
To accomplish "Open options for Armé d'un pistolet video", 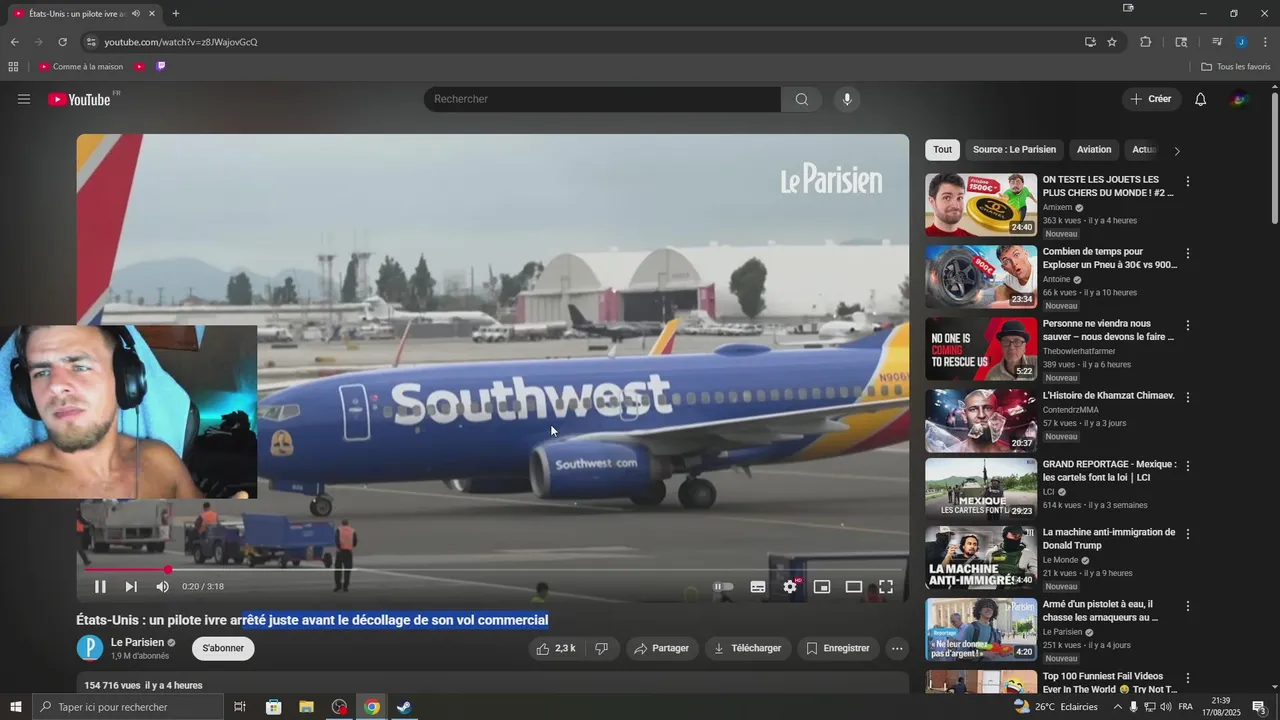I will point(1188,606).
